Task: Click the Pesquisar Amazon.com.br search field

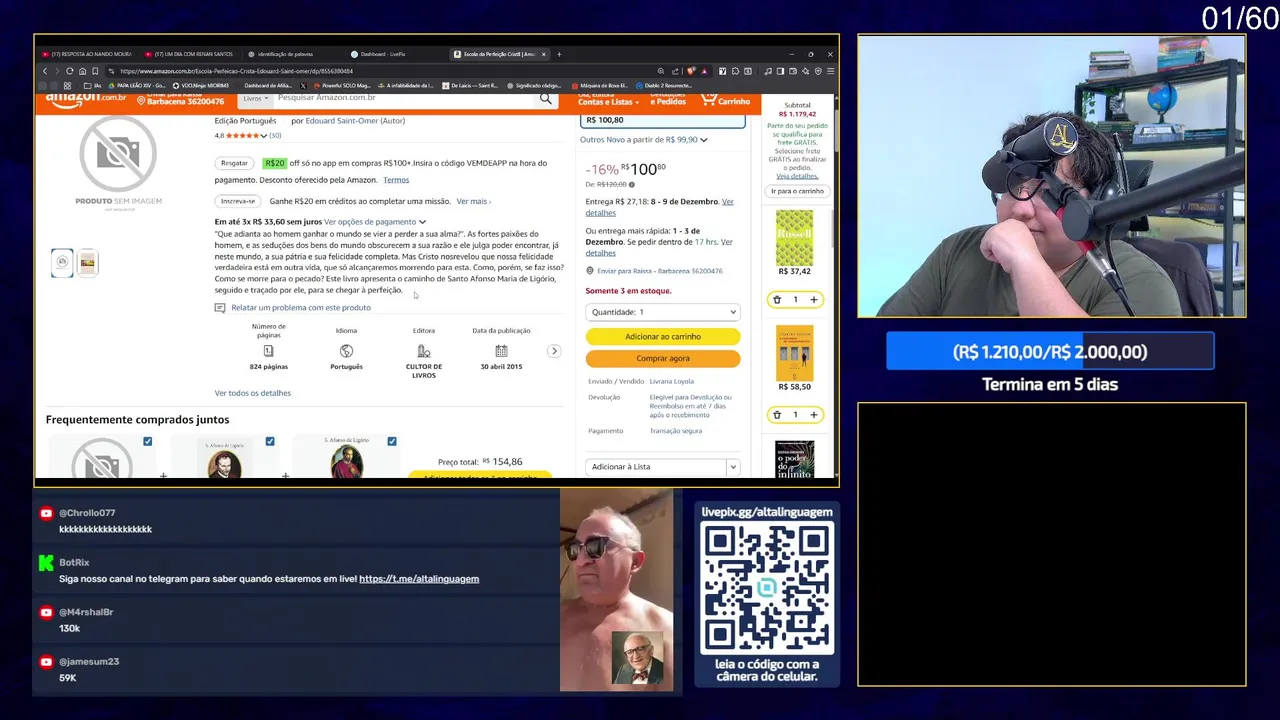Action: (404, 98)
